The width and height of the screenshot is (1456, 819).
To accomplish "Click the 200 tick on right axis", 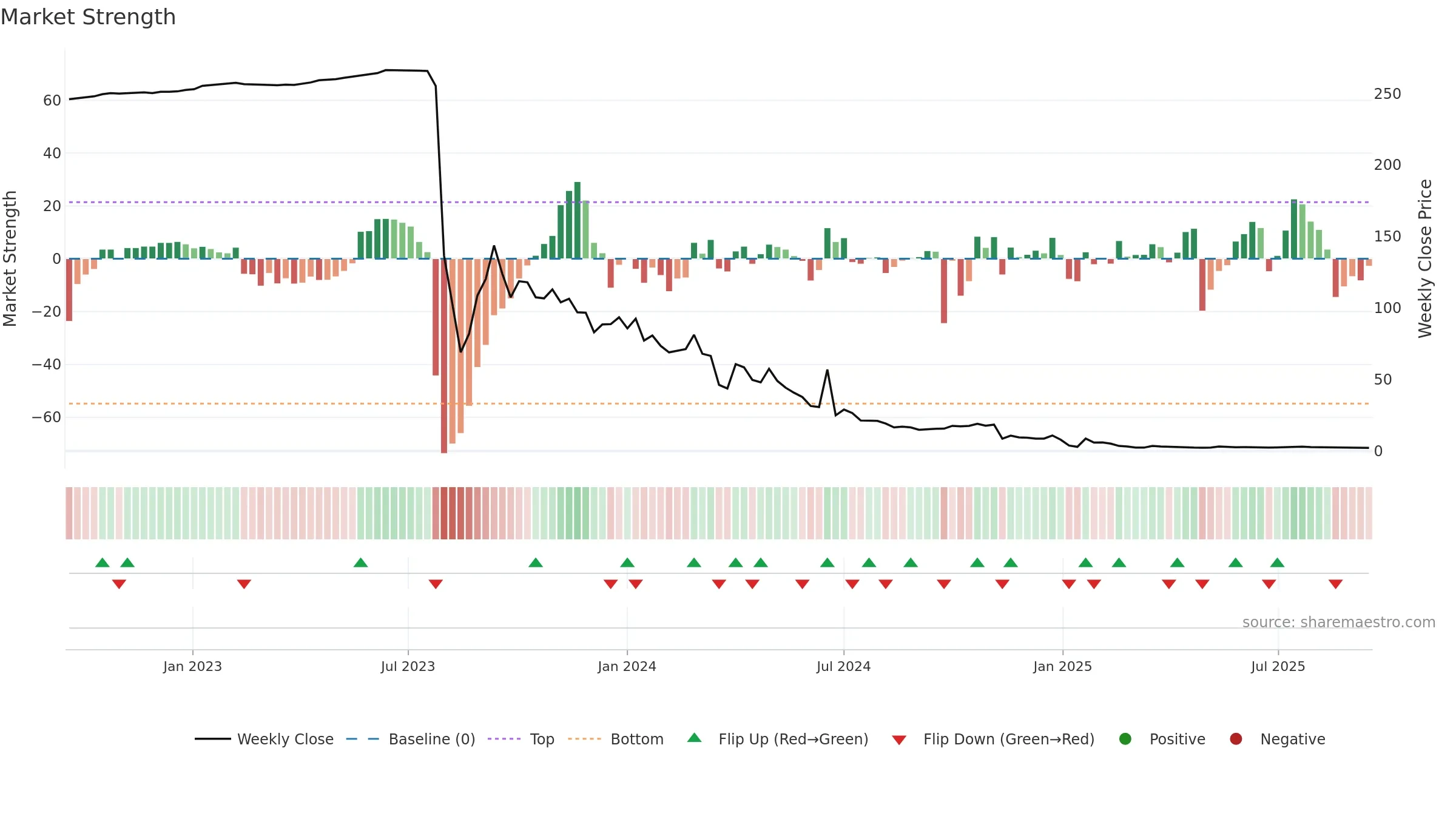I will click(x=1387, y=165).
